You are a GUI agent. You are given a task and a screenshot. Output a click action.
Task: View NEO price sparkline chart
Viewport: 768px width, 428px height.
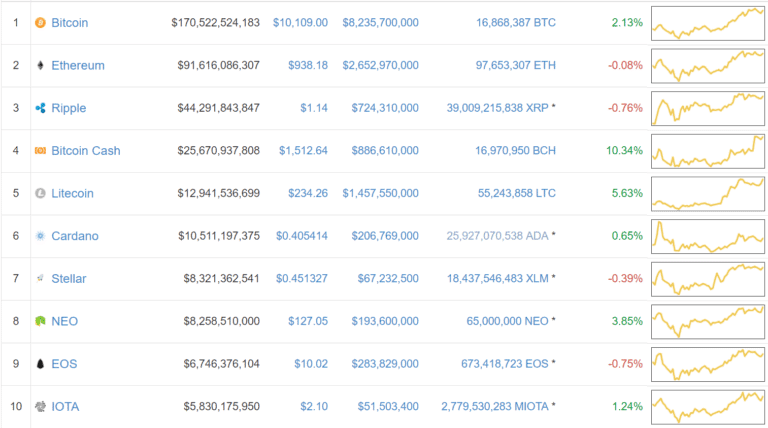click(708, 322)
